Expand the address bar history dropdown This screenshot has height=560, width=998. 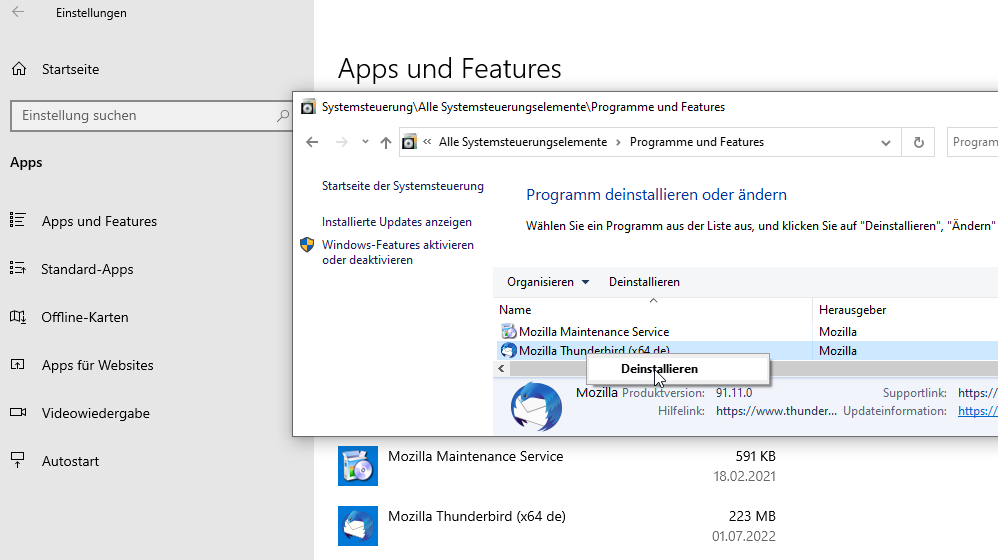[885, 143]
